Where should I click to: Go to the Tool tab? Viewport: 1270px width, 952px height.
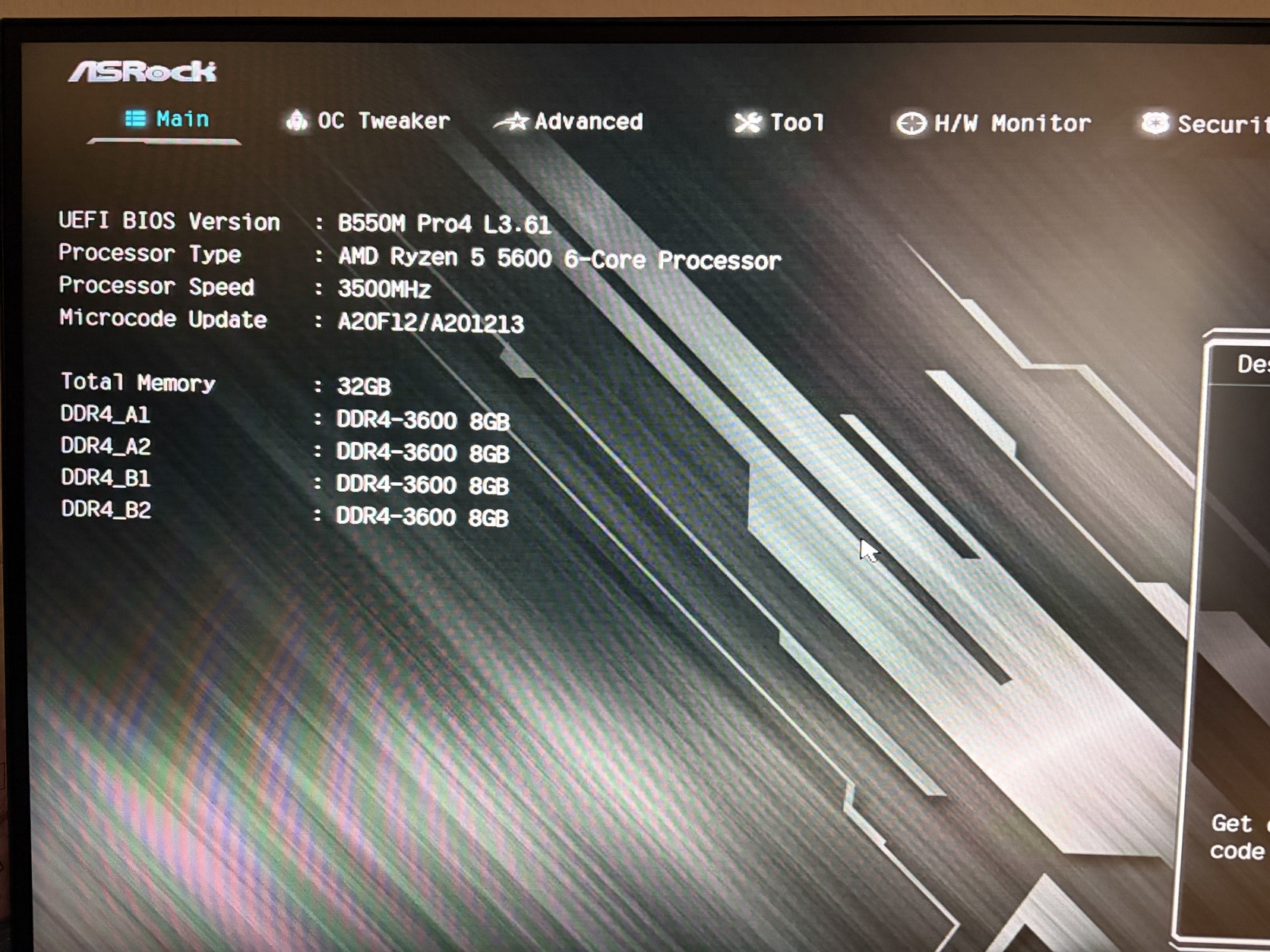coord(779,122)
